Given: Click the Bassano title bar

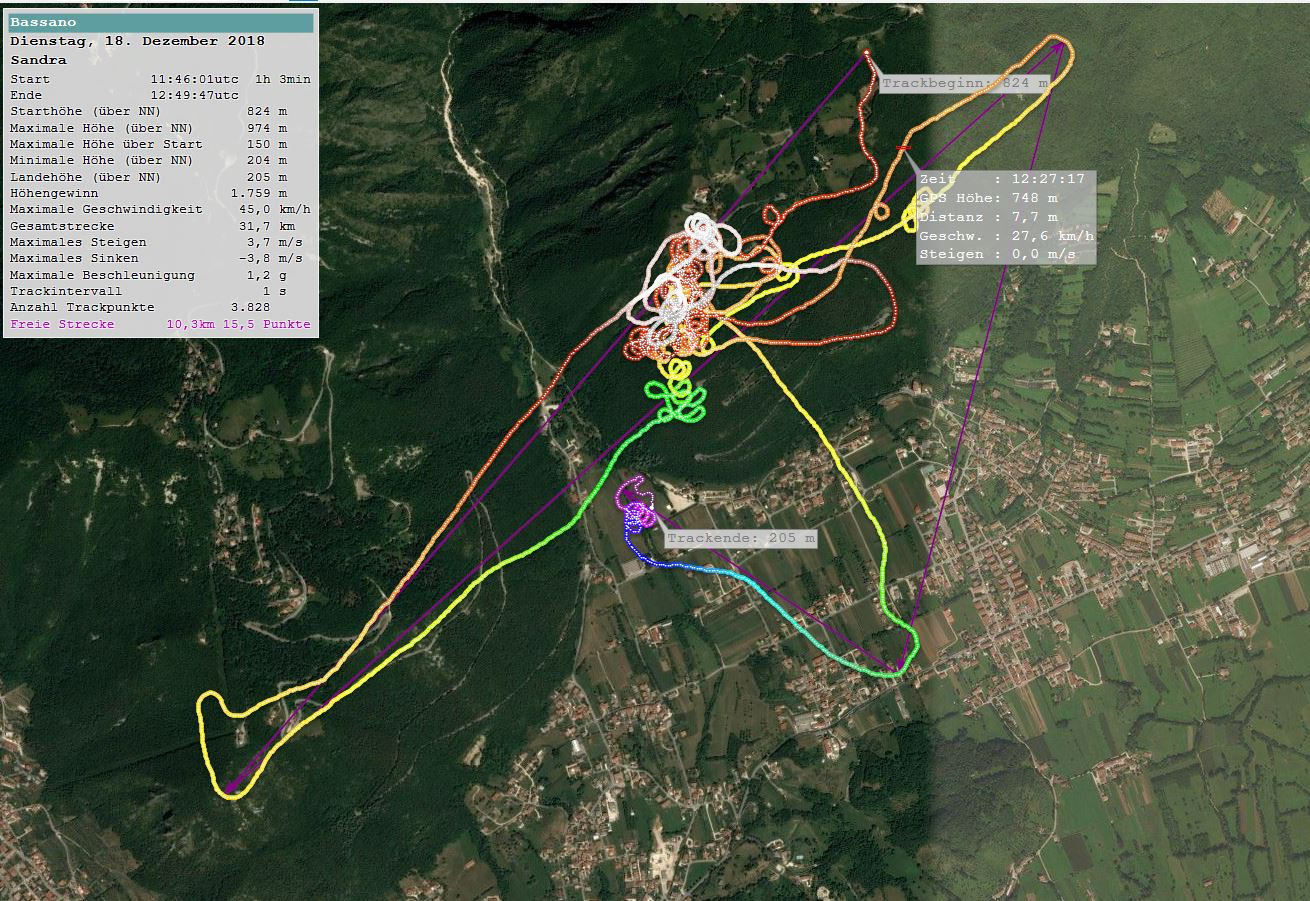Looking at the screenshot, I should point(160,22).
